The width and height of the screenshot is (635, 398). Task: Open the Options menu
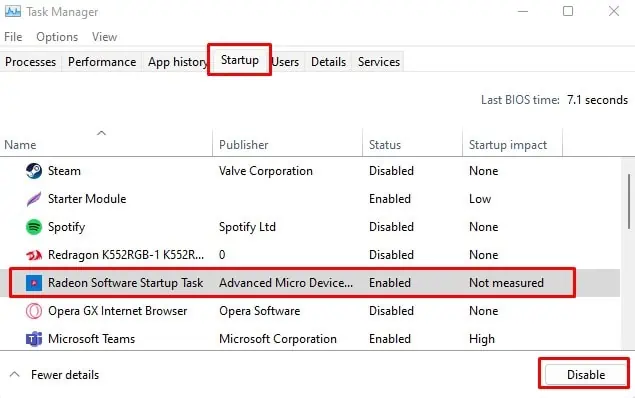coord(57,37)
